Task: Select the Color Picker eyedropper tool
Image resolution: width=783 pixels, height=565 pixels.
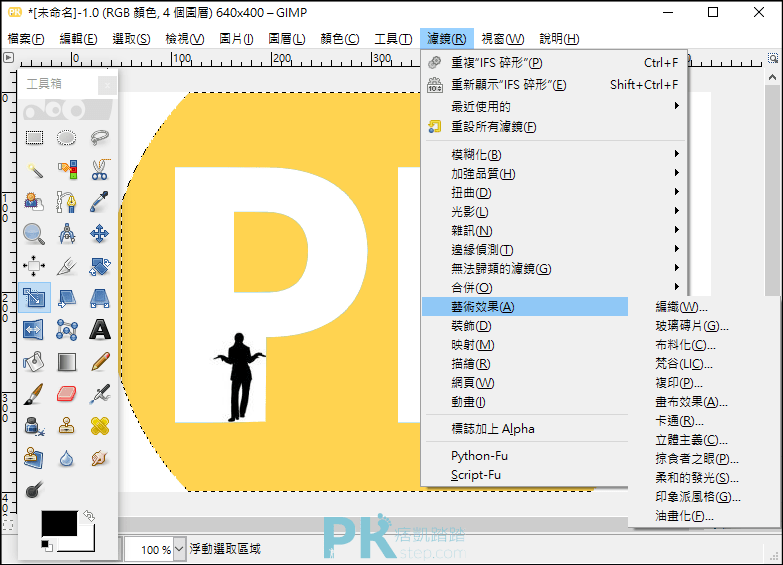Action: (99, 201)
